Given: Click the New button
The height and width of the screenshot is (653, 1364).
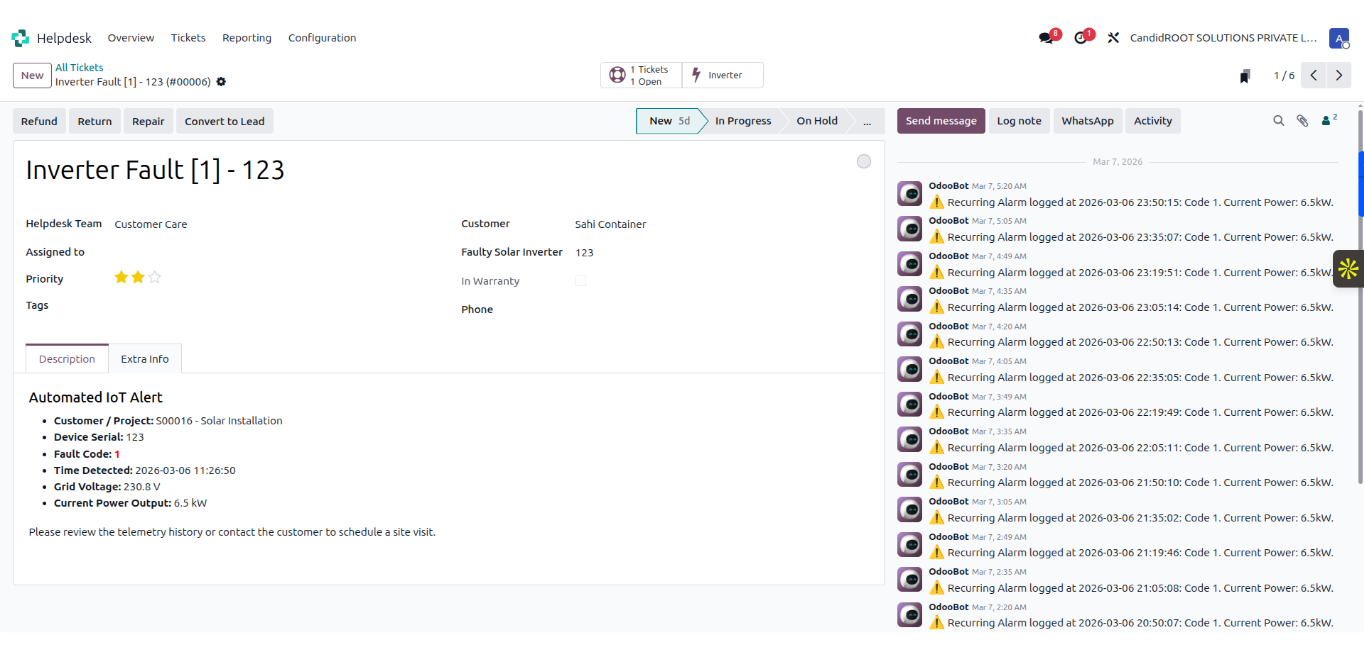Looking at the screenshot, I should click(x=32, y=75).
